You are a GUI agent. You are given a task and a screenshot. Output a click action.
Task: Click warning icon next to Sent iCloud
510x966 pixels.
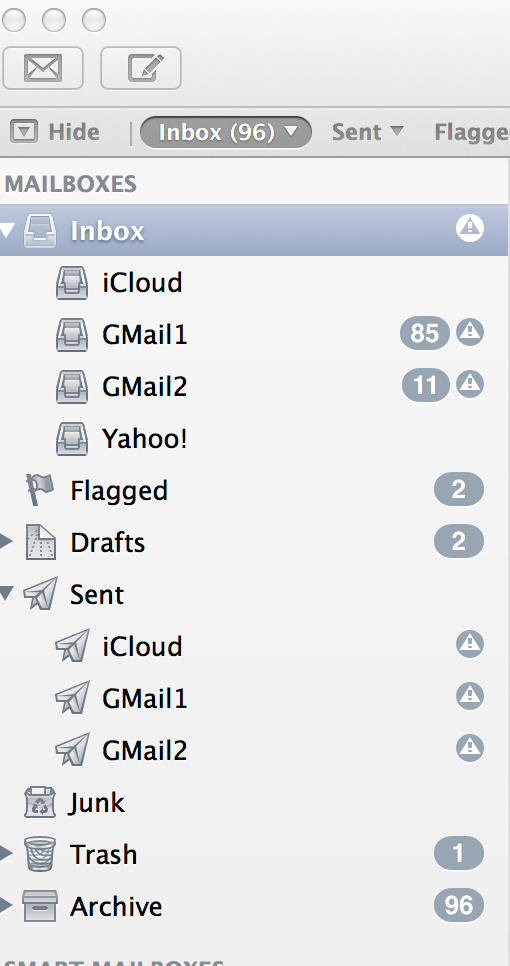click(x=470, y=644)
